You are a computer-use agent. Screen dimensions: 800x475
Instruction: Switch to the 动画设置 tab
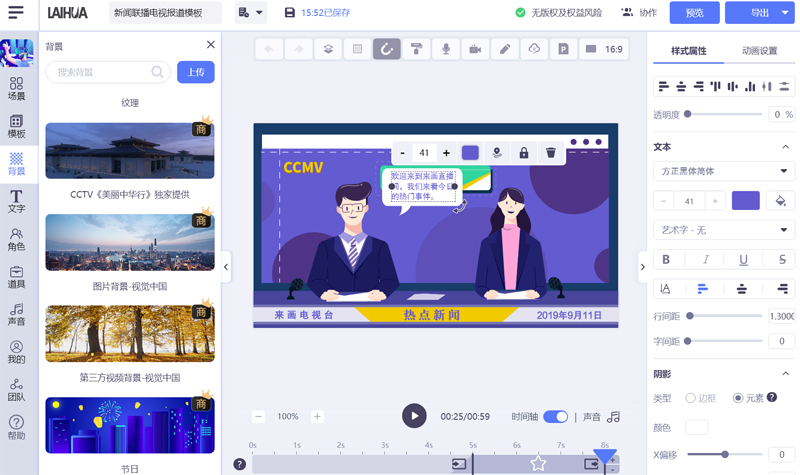759,51
